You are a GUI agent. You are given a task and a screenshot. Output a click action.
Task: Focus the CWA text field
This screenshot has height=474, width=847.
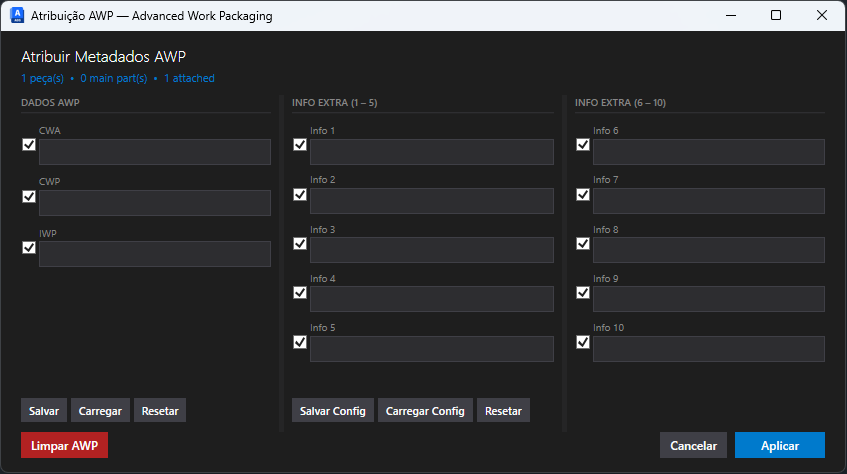click(x=154, y=152)
